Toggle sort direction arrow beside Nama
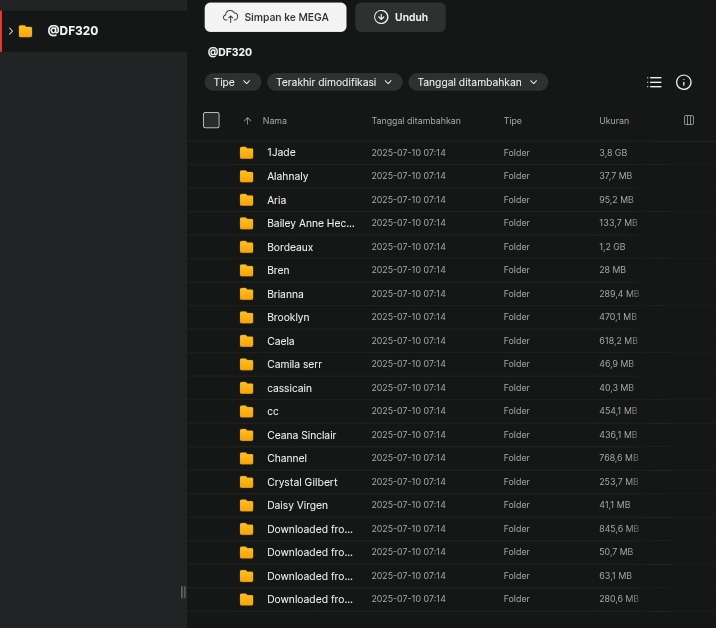Image resolution: width=716 pixels, height=628 pixels. [247, 121]
